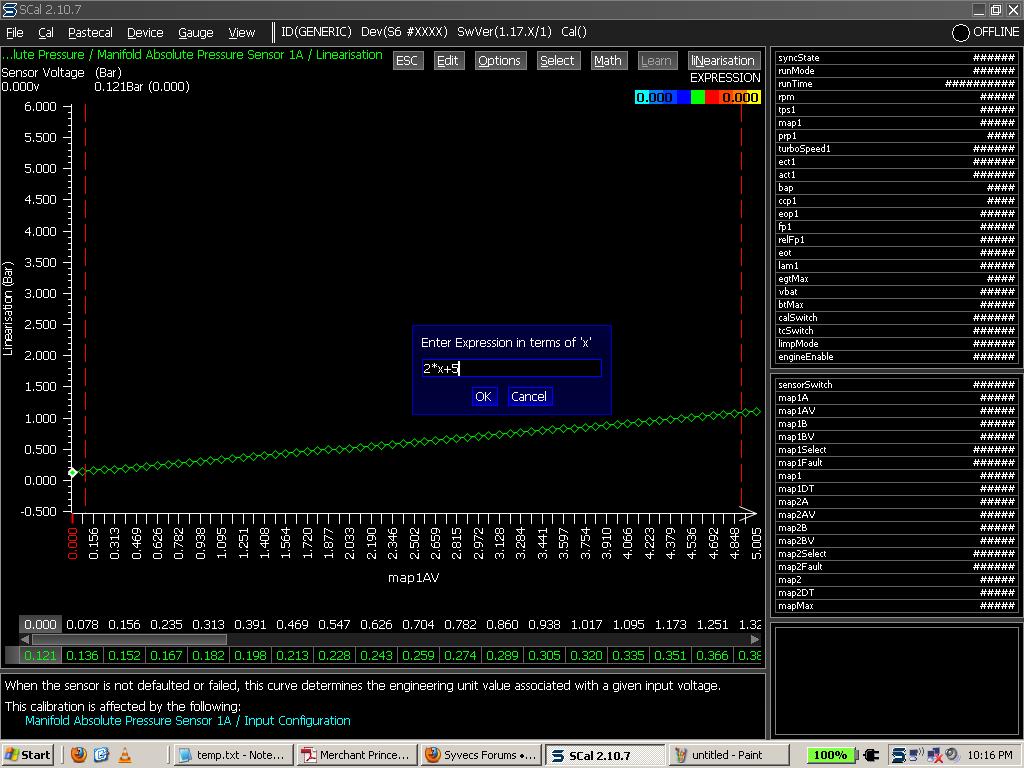The image size is (1024, 768).
Task: Open the Start menu
Action: [x=27, y=755]
